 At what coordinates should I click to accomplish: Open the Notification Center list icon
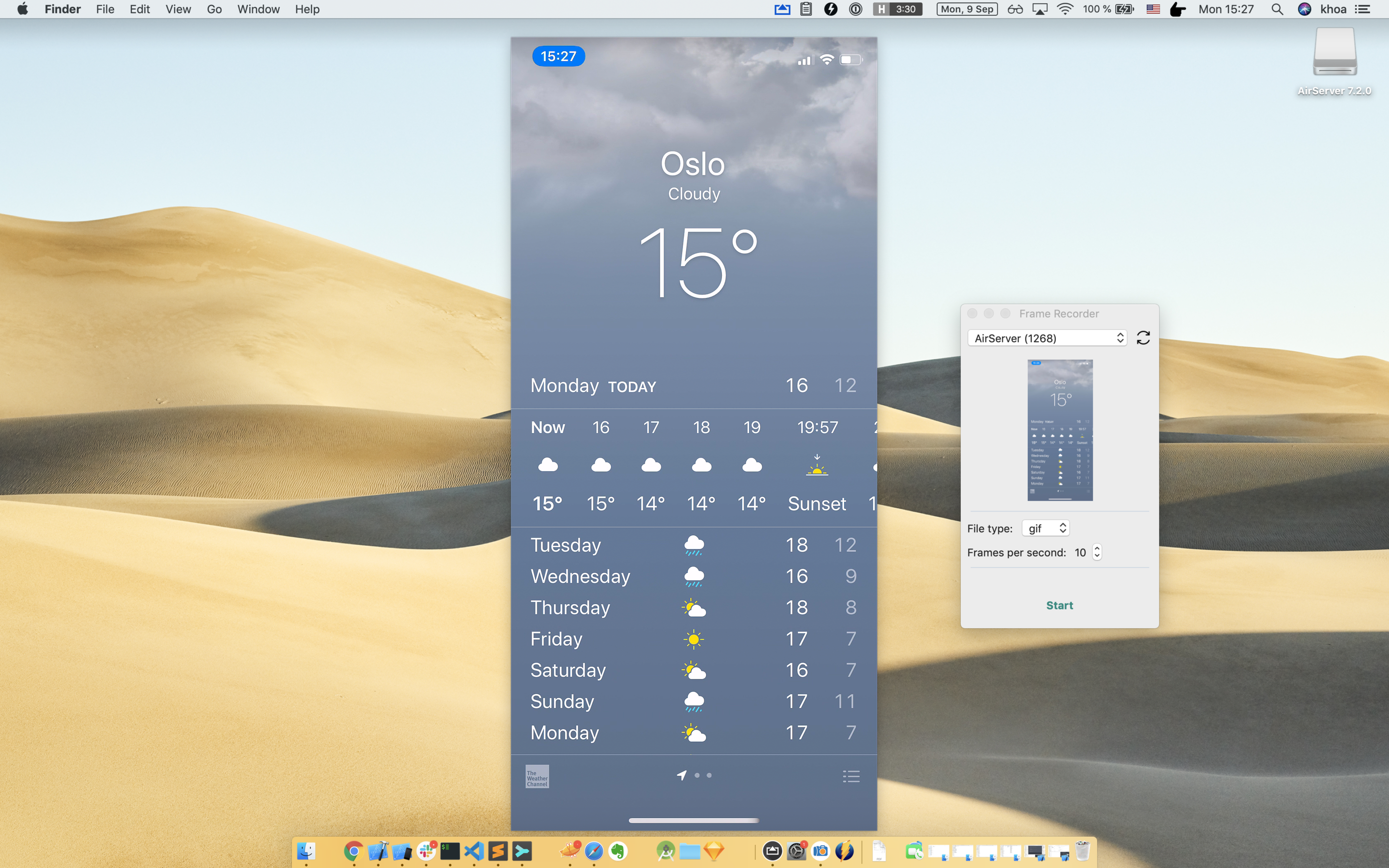tap(1363, 9)
